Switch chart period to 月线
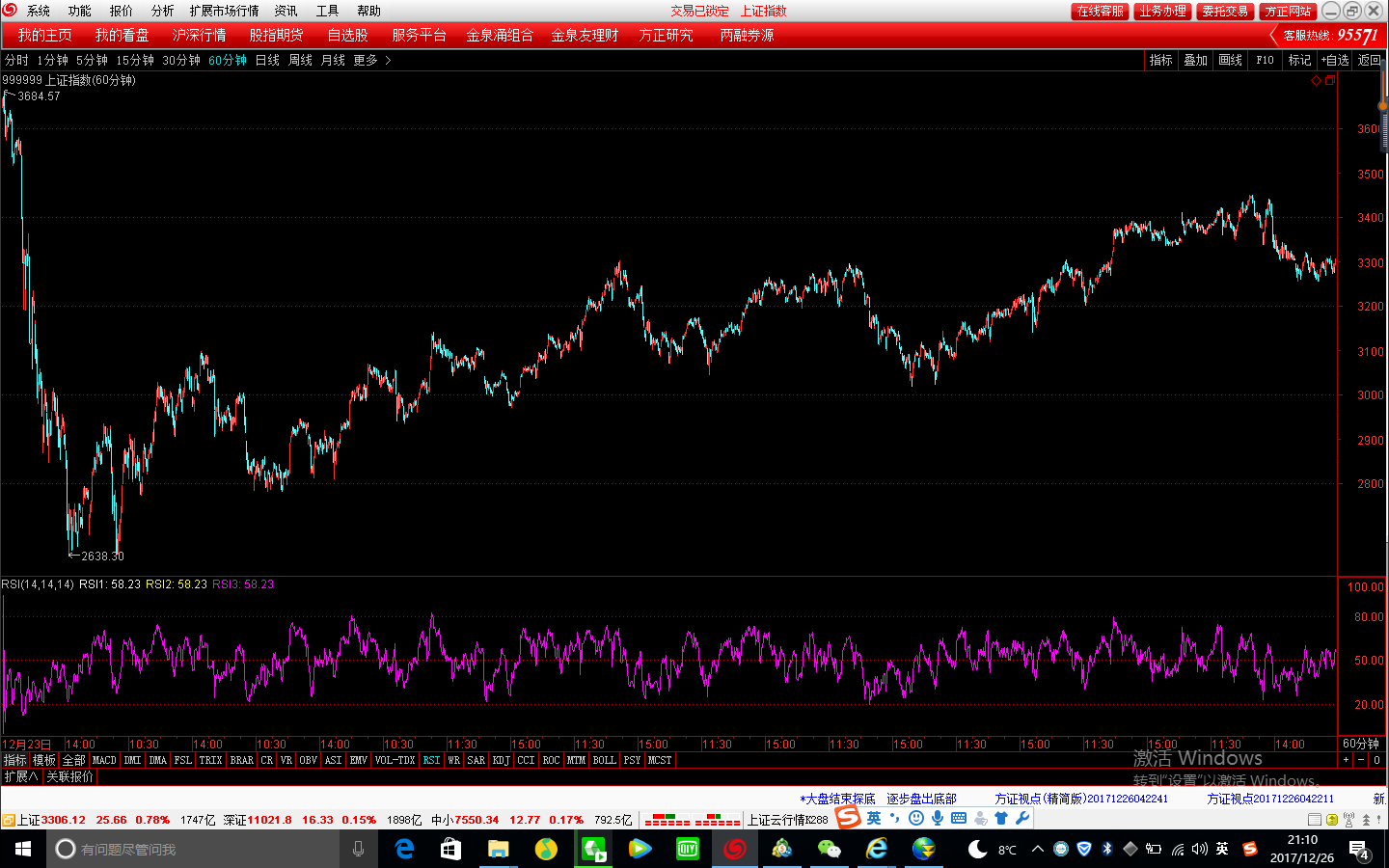Image resolution: width=1389 pixels, height=868 pixels. (x=333, y=60)
